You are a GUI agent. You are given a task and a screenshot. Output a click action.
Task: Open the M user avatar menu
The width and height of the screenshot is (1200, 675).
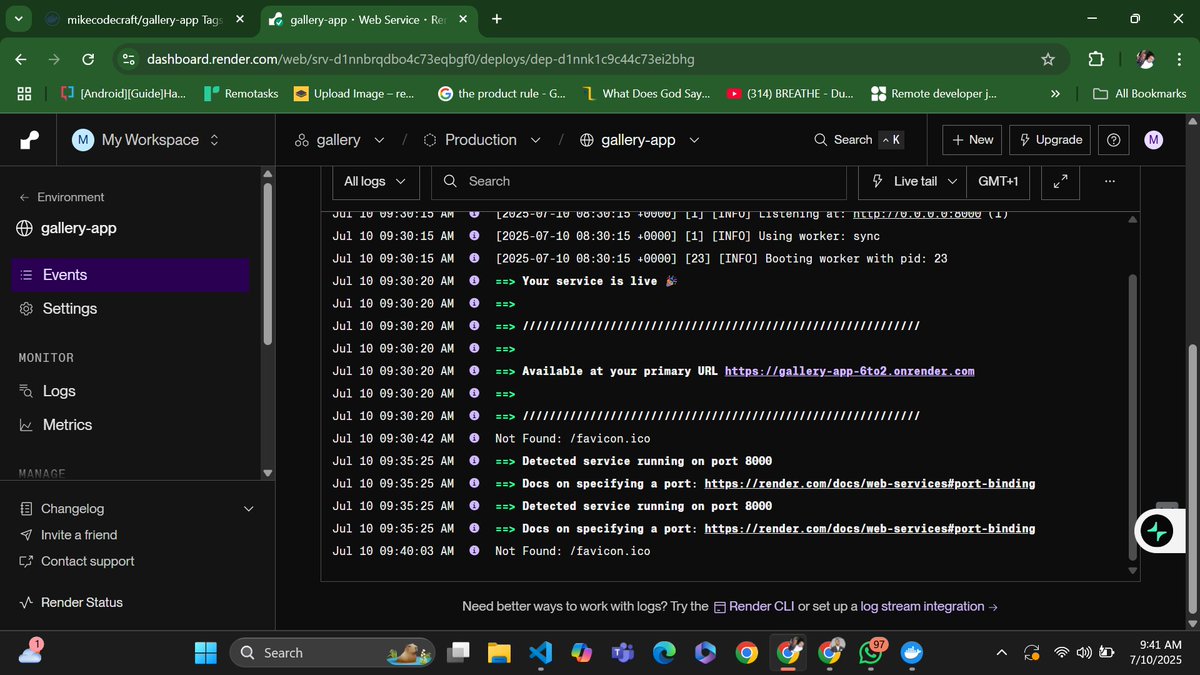point(1154,140)
